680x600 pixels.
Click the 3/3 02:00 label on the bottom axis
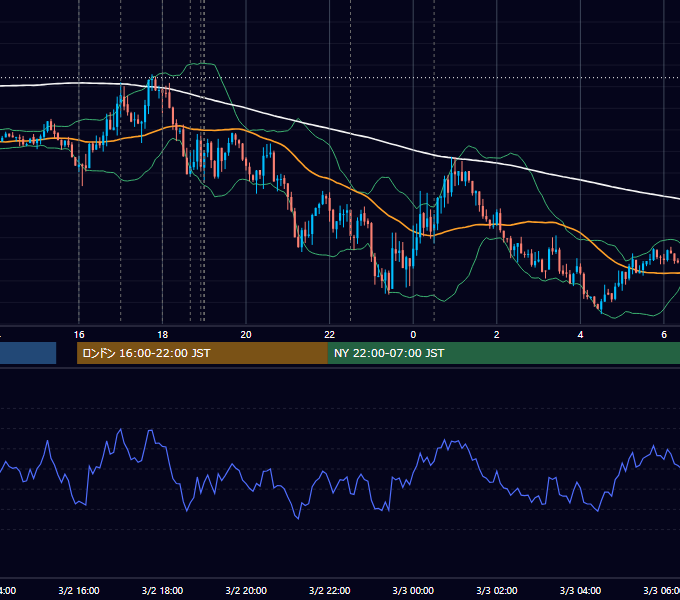[x=497, y=590]
